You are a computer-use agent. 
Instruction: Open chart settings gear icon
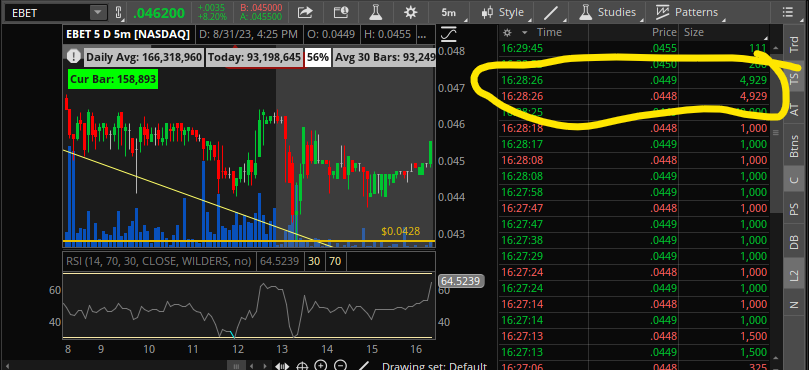coord(410,12)
